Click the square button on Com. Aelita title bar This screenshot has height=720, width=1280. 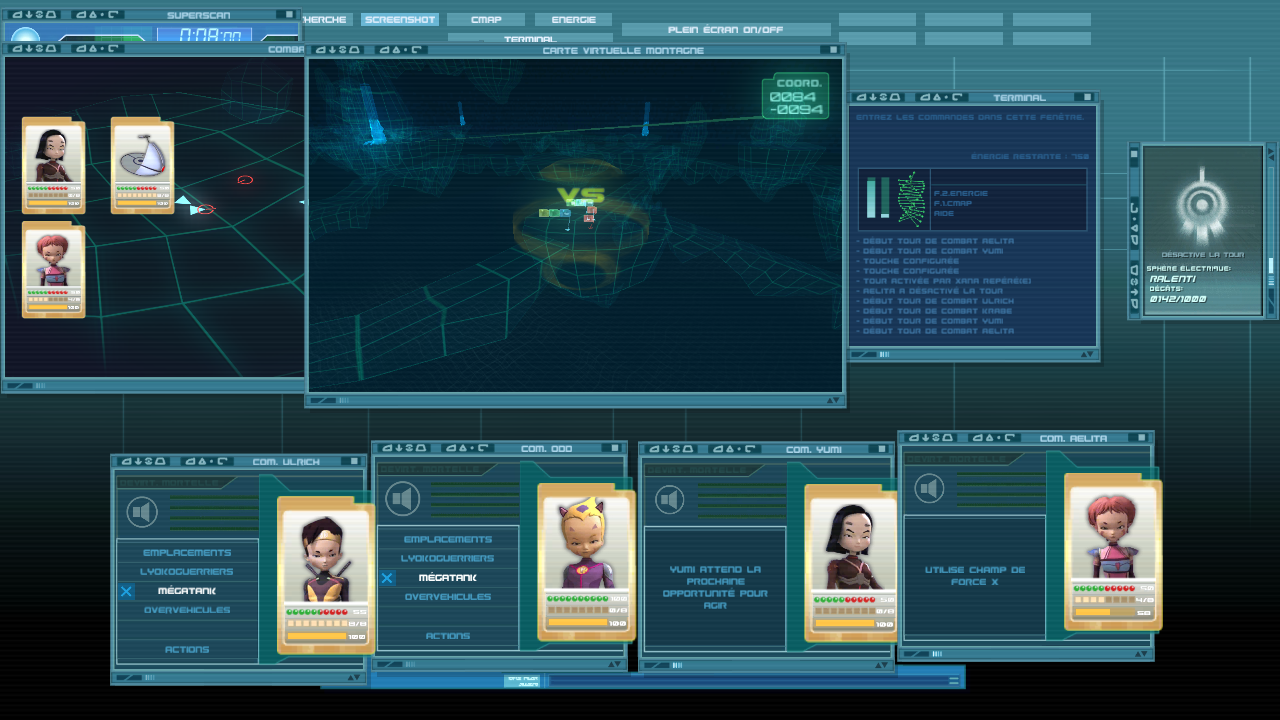coord(1141,438)
